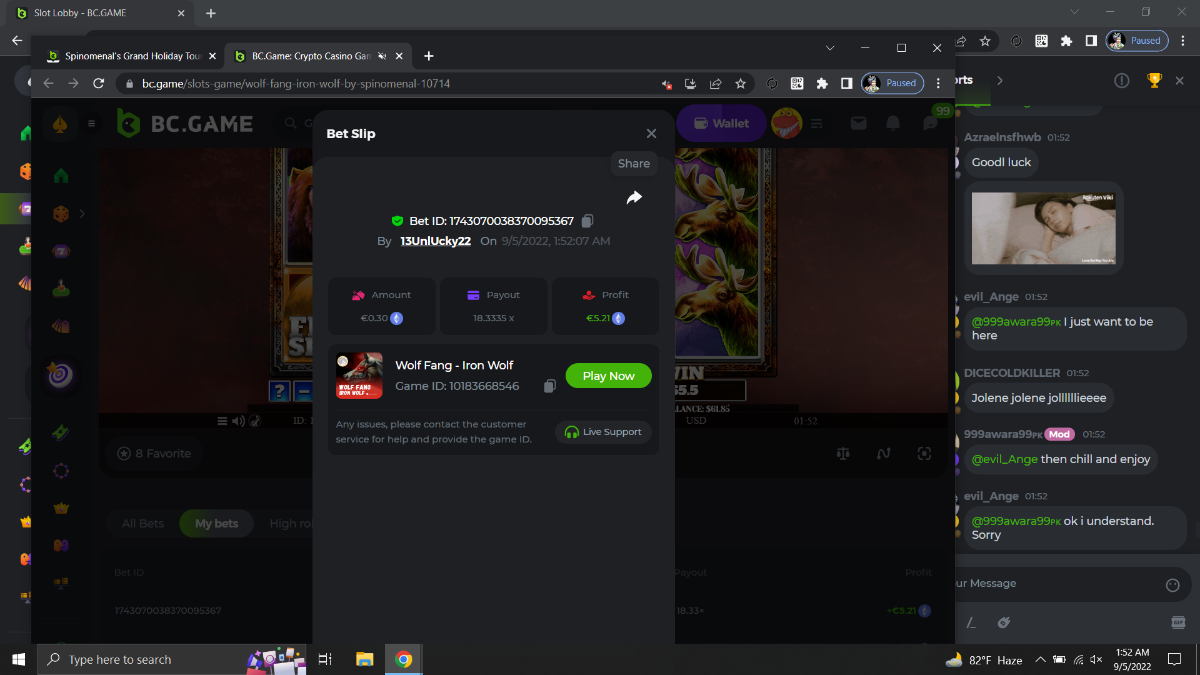Click the Share arrow icon in Bet Slip

tap(634, 198)
